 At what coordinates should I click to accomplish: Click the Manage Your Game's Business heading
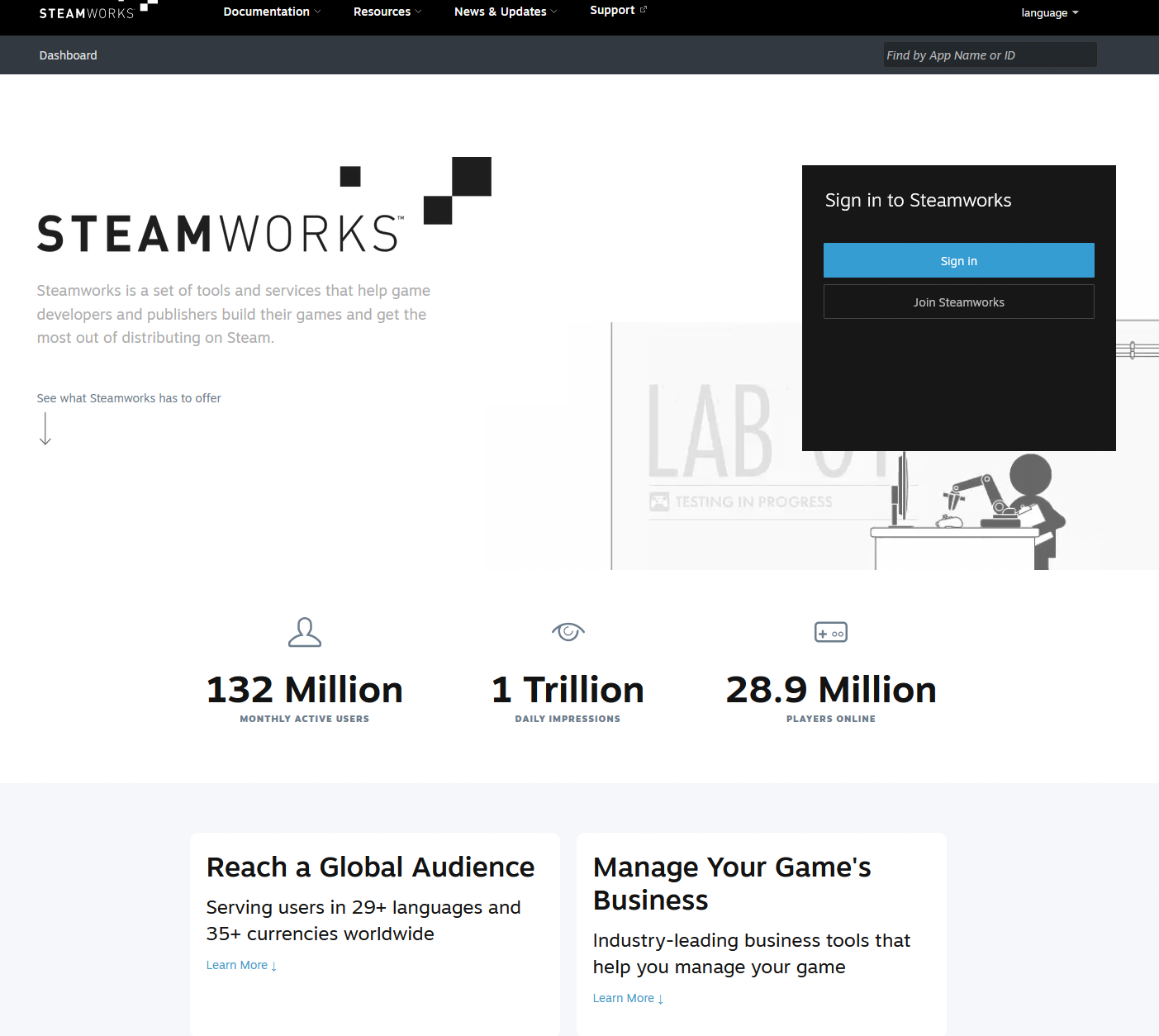click(732, 883)
